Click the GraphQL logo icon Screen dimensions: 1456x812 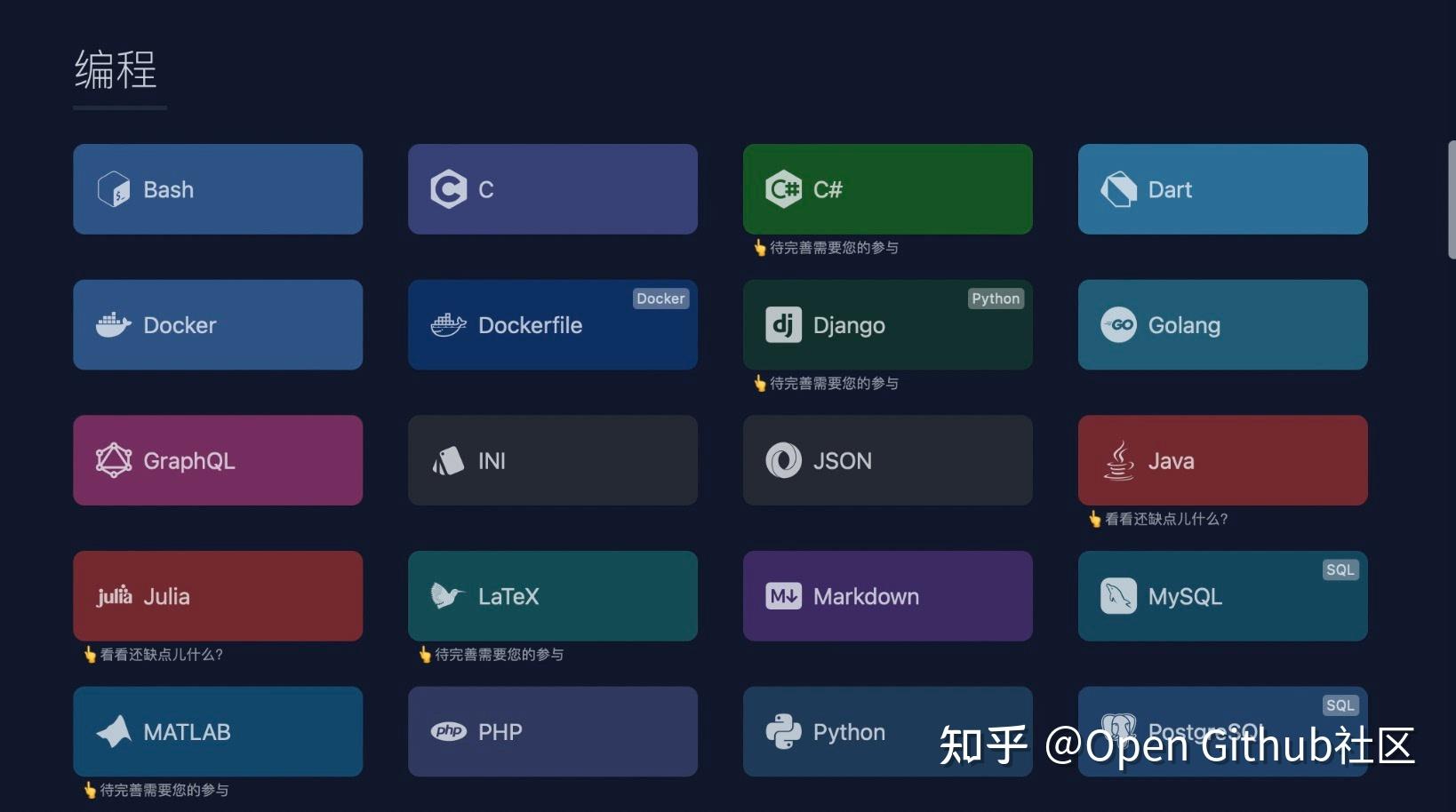click(114, 460)
